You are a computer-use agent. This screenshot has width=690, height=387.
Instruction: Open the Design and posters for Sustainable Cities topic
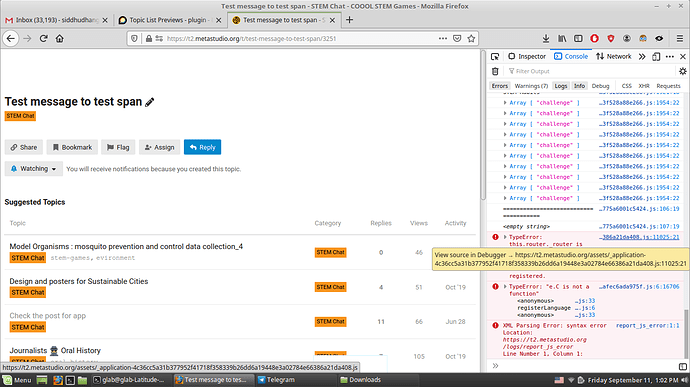[x=79, y=281]
